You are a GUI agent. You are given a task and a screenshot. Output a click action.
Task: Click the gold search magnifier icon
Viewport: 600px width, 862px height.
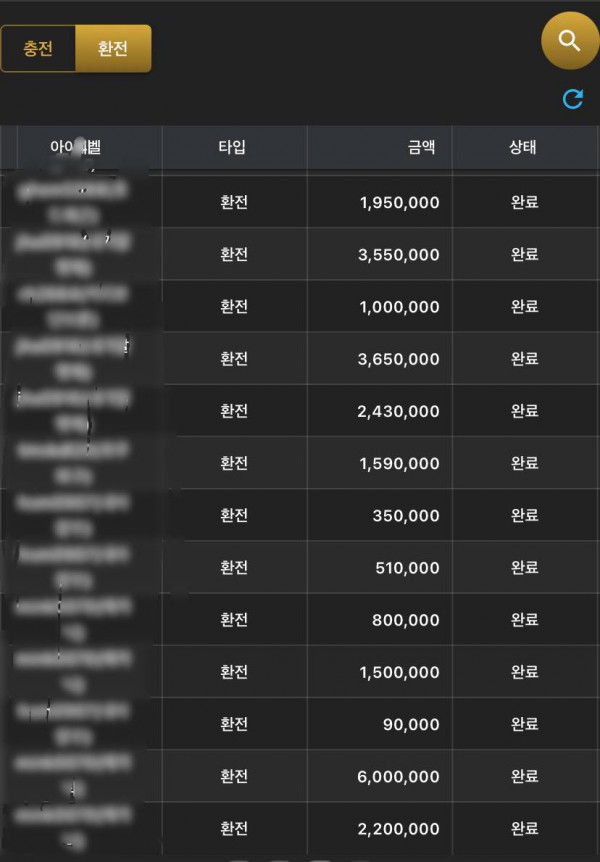point(569,41)
